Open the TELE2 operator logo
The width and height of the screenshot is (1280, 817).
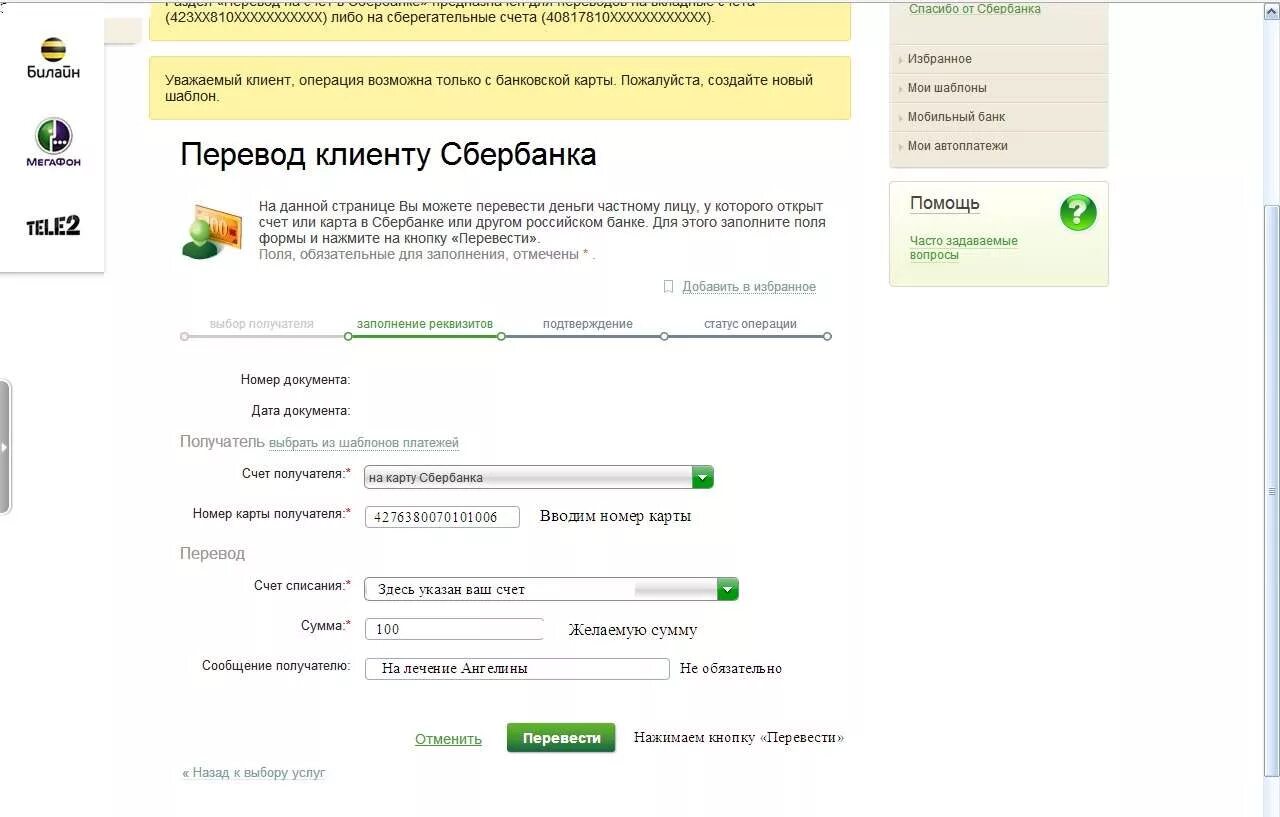53,226
